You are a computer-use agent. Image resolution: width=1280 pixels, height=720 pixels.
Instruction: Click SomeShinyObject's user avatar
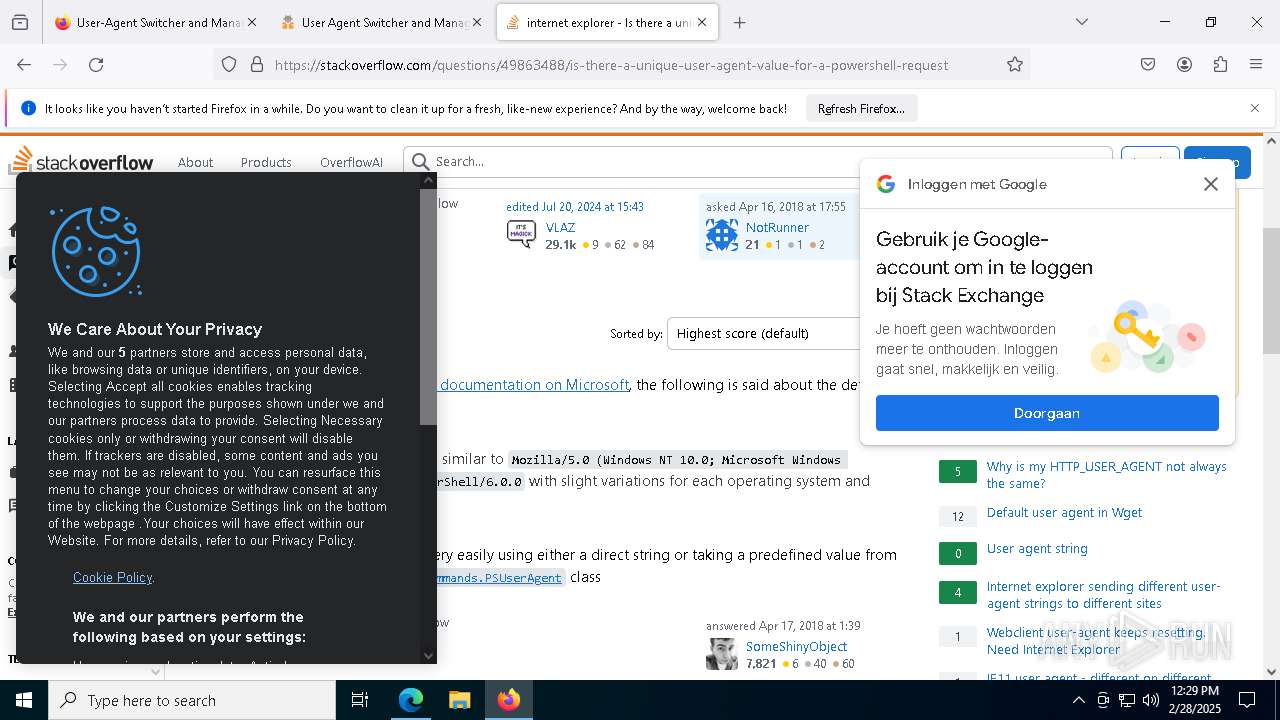721,653
